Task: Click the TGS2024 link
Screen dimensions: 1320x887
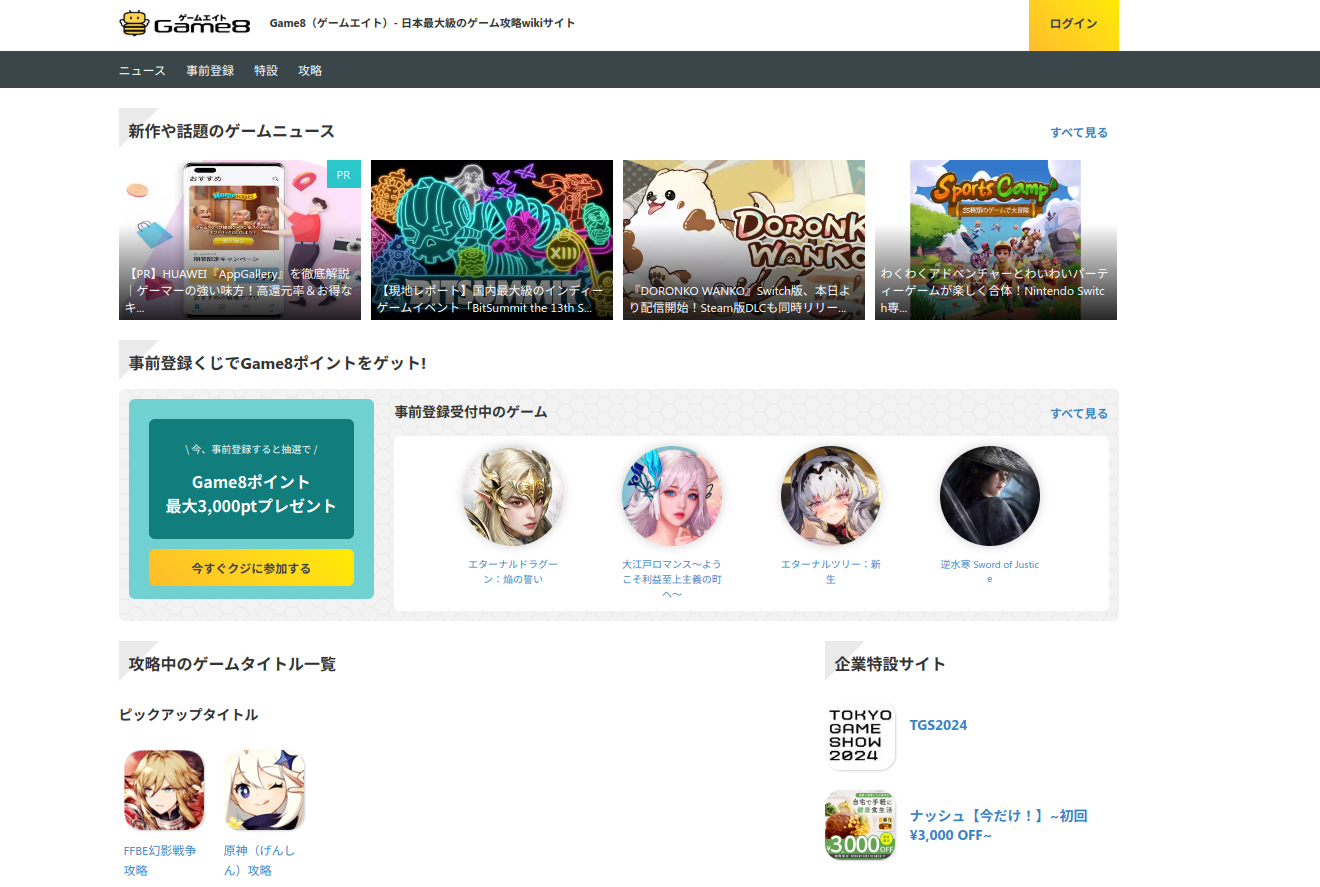Action: (938, 725)
